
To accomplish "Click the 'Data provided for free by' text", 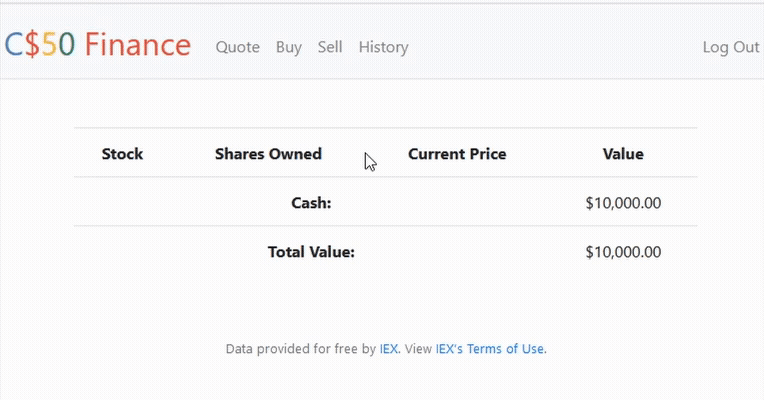I will [300, 349].
